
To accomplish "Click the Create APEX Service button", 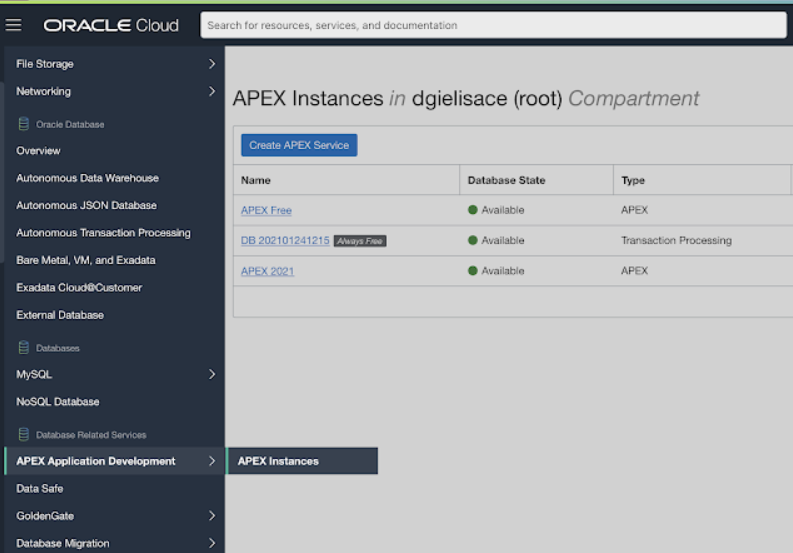I will (299, 145).
